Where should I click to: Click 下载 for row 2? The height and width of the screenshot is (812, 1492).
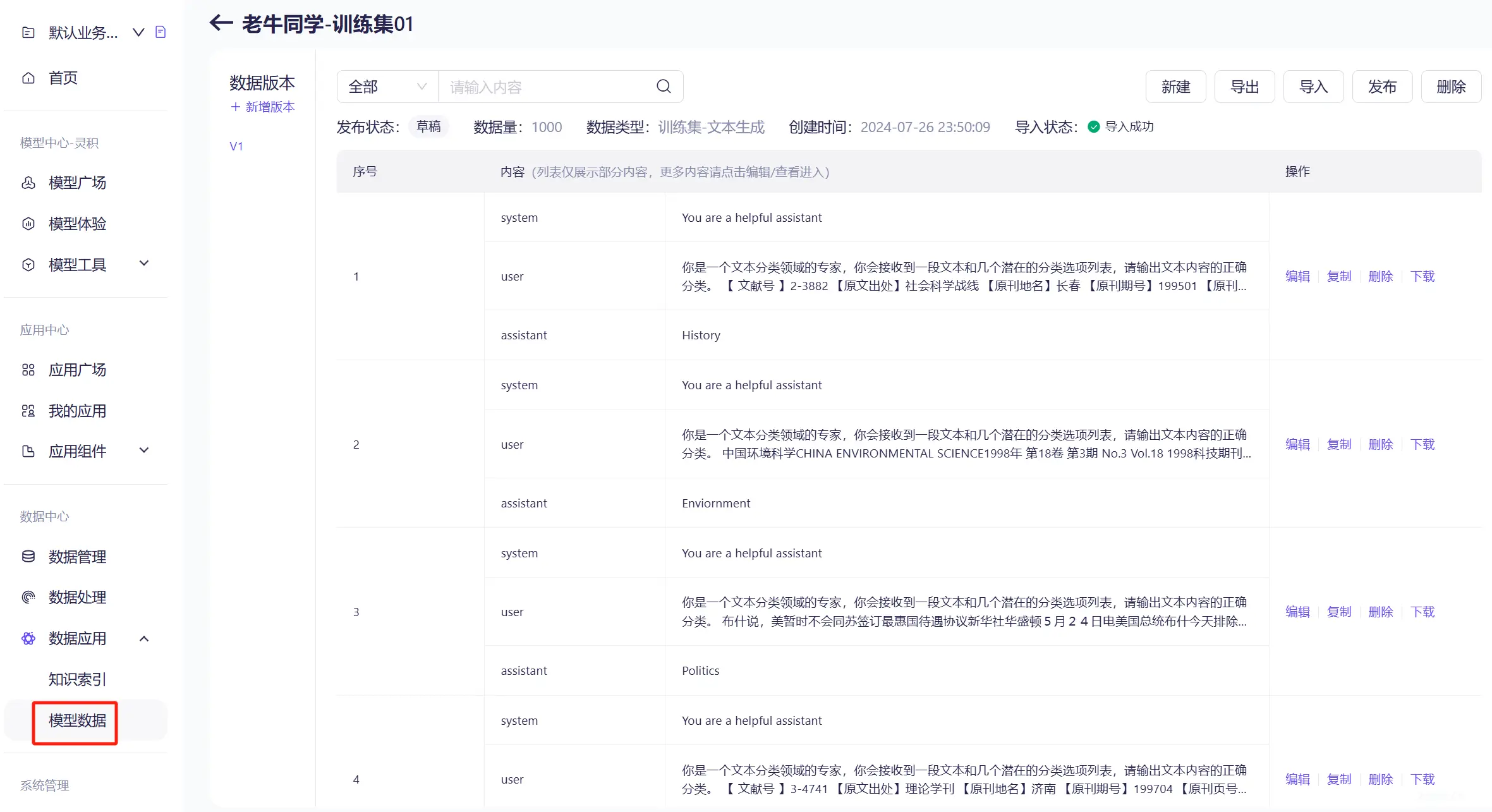pyautogui.click(x=1422, y=444)
